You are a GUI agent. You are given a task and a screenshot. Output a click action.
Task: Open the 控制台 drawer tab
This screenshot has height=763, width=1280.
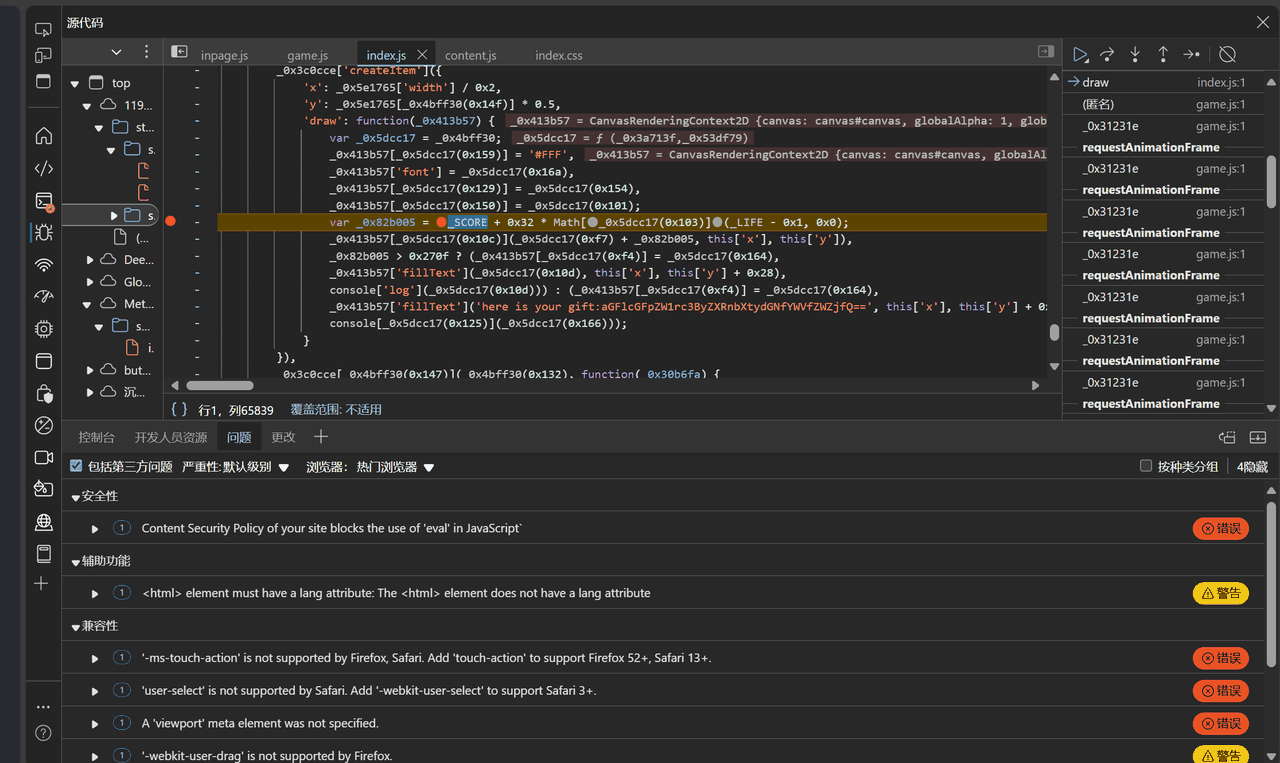[97, 437]
